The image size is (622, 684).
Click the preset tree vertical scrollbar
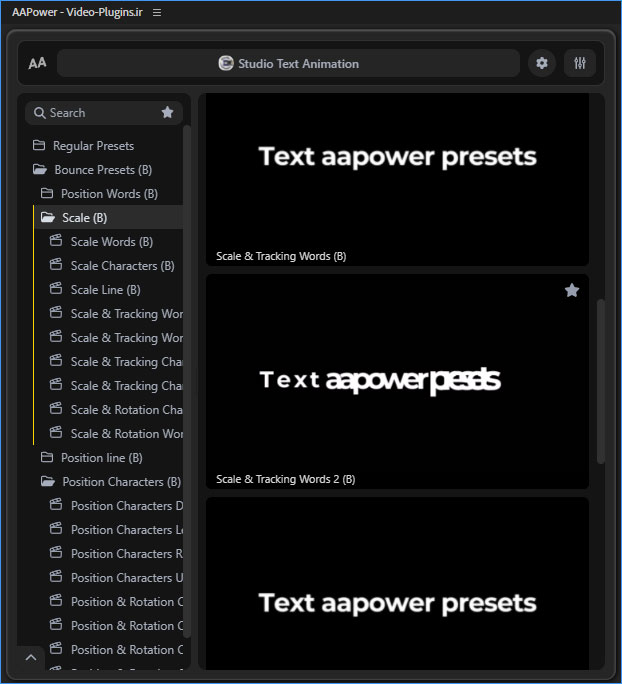(x=186, y=380)
